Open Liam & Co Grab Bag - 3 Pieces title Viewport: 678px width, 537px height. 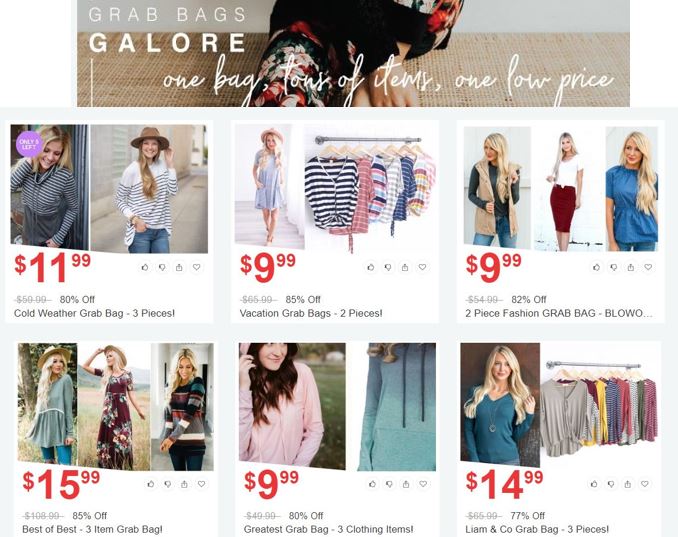point(537,529)
